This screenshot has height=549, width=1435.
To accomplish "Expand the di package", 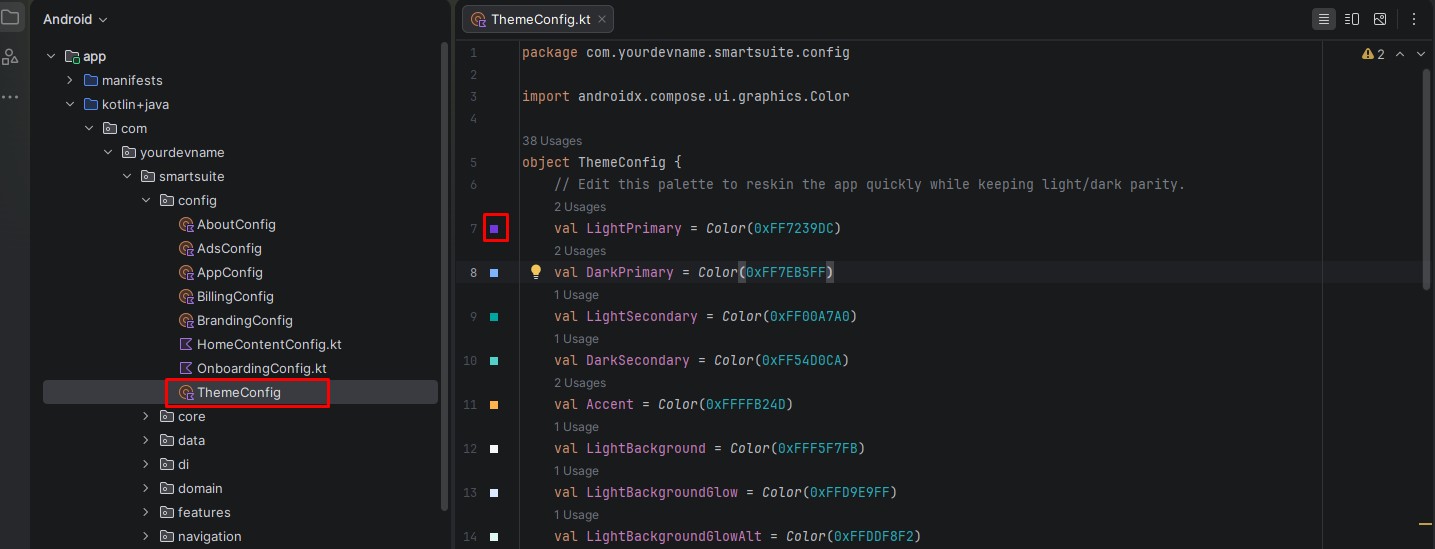I will [x=146, y=465].
